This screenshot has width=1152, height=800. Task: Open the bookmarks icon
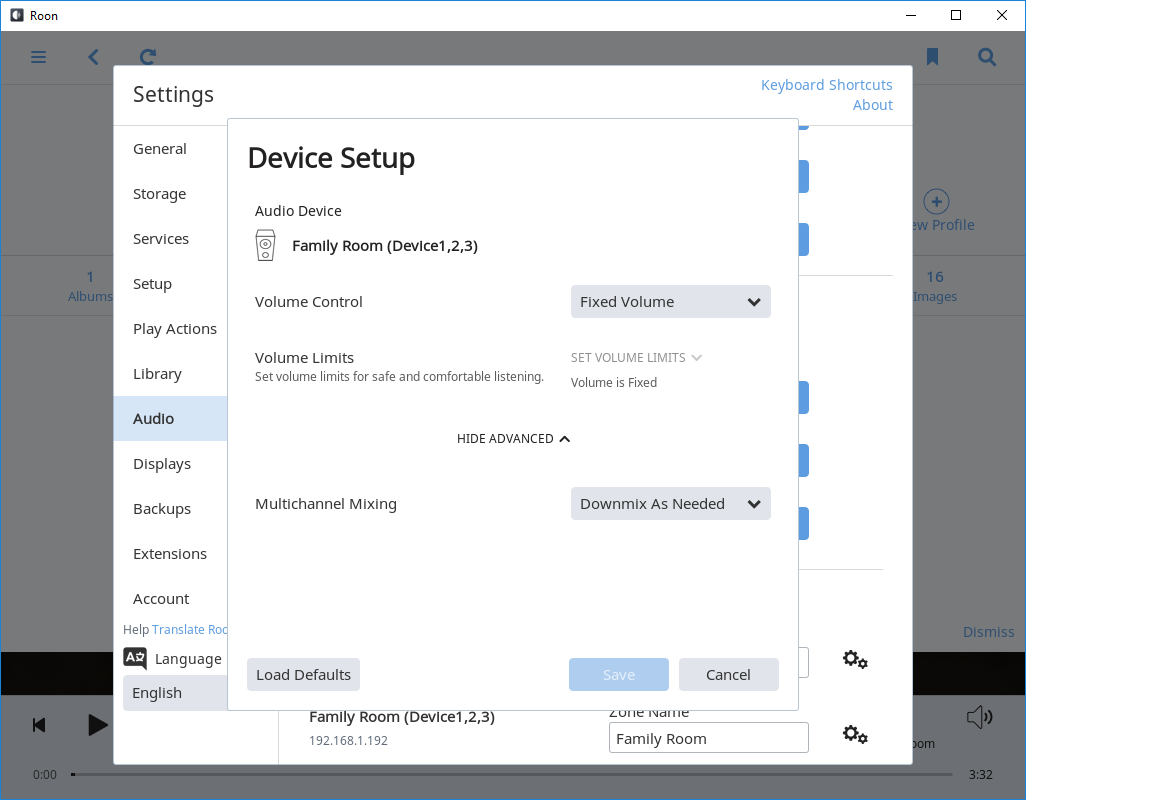click(932, 57)
